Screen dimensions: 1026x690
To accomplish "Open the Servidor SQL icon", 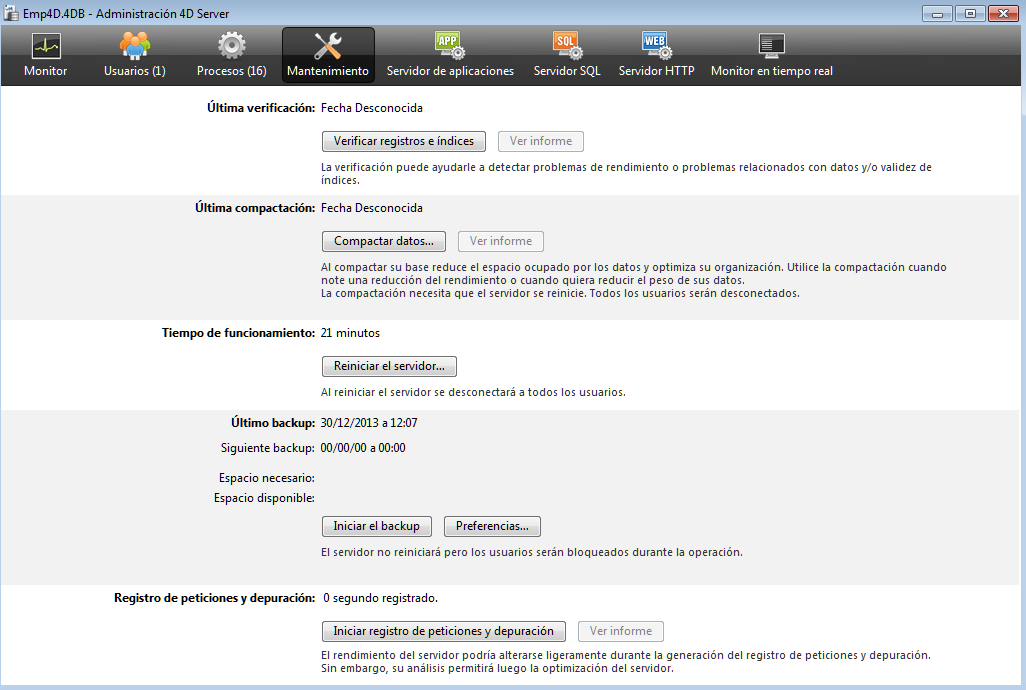I will click(567, 45).
